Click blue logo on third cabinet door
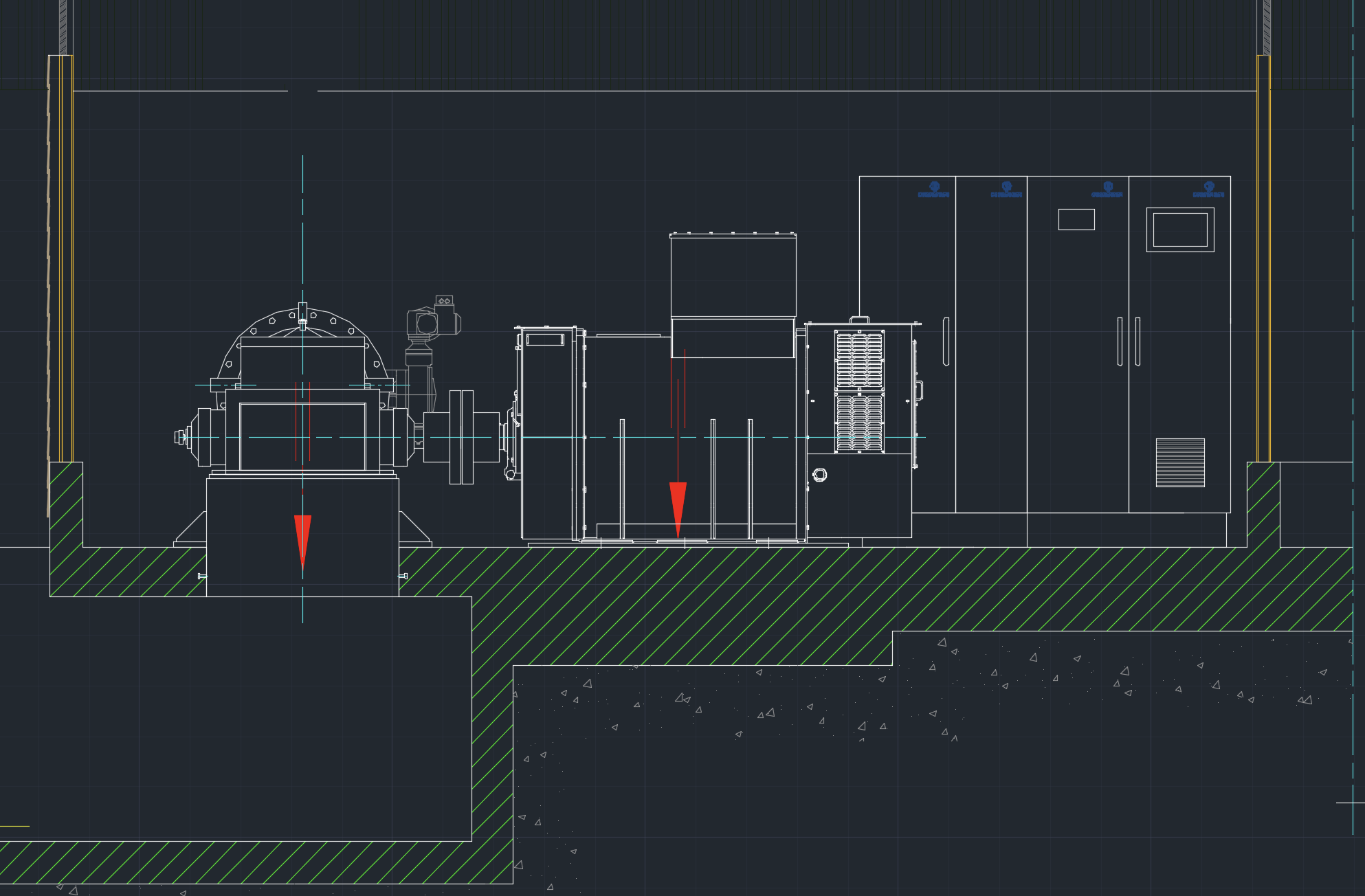Image resolution: width=1365 pixels, height=896 pixels. tap(1107, 190)
